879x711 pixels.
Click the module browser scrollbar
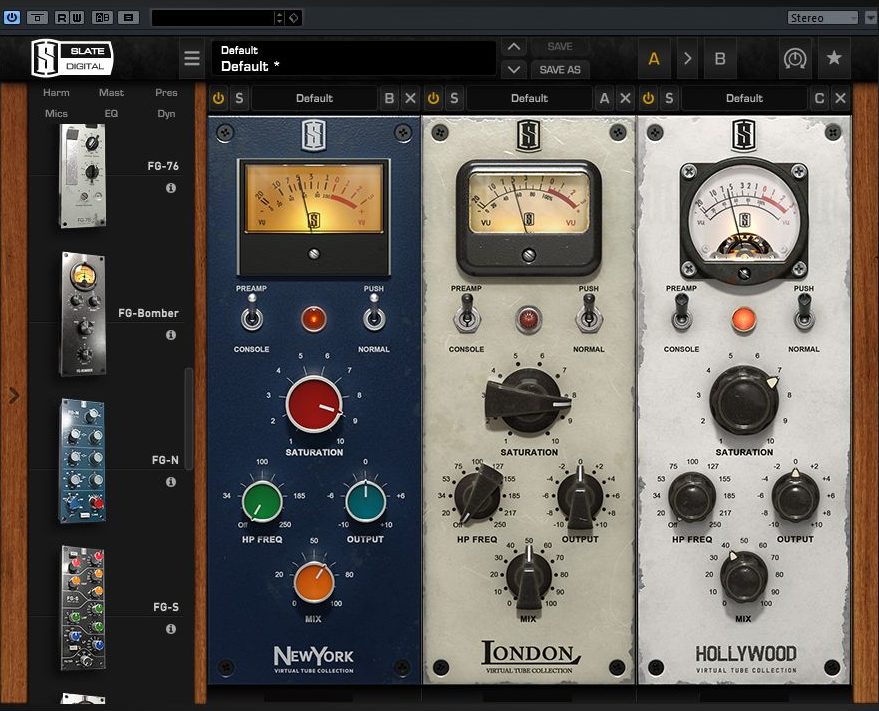pos(189,418)
